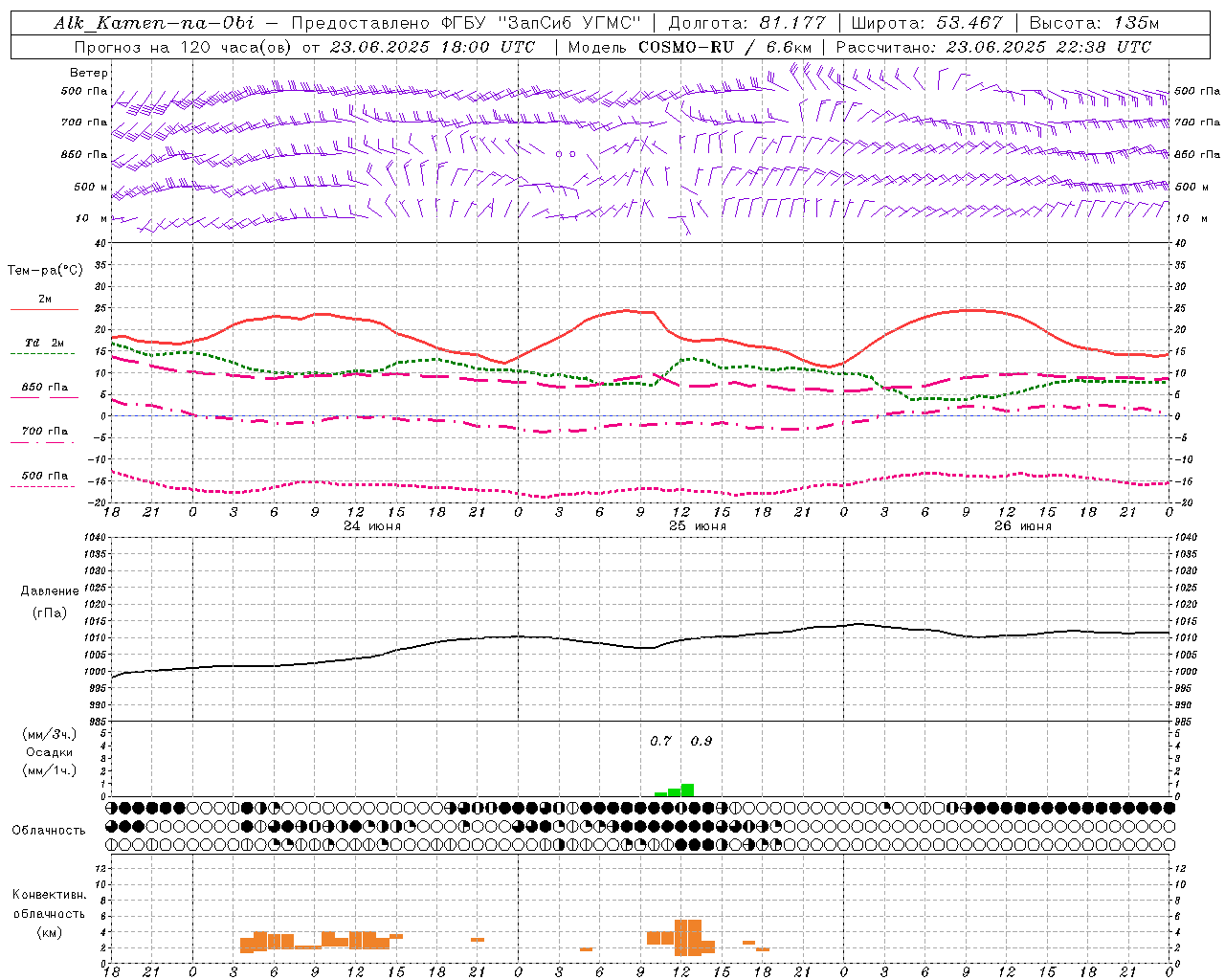Image resolution: width=1225 pixels, height=980 pixels.
Task: Click the tallest orange convective cloud bar
Action: pos(688,938)
